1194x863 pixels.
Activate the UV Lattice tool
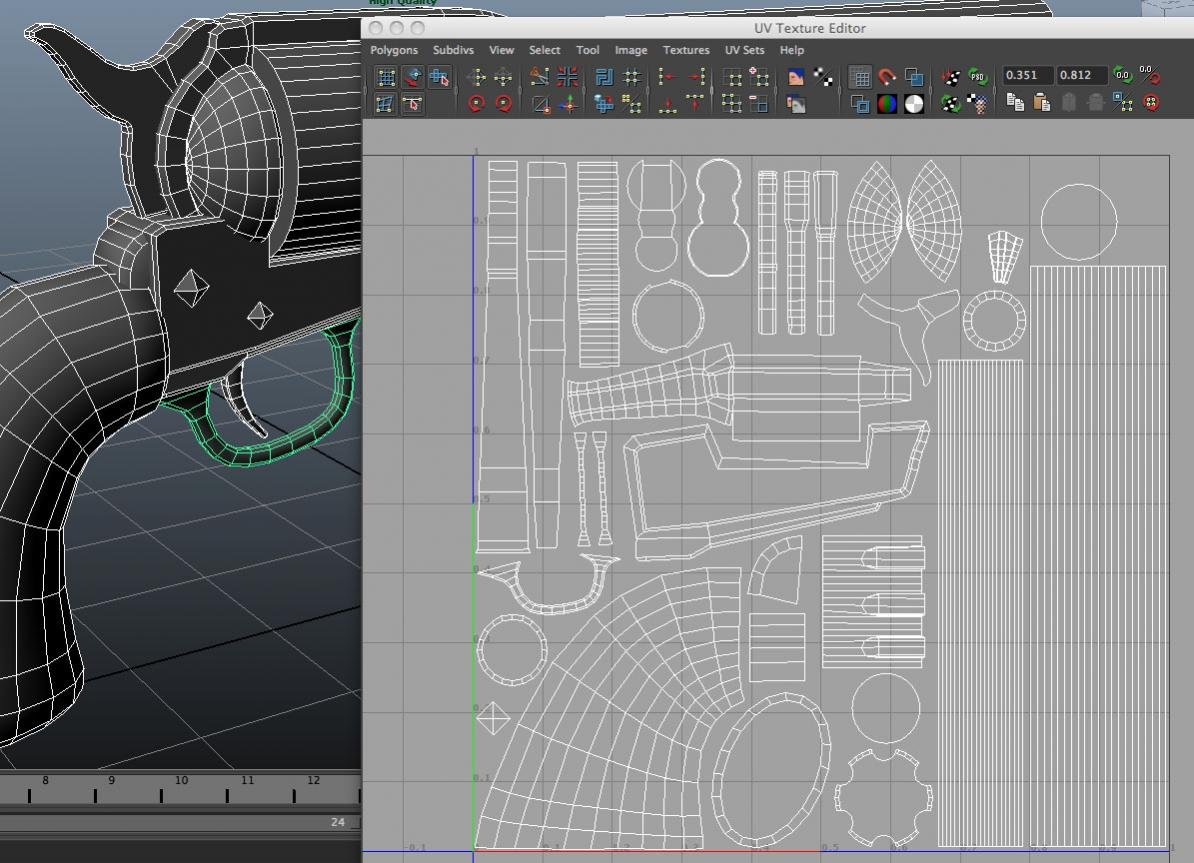[385, 77]
